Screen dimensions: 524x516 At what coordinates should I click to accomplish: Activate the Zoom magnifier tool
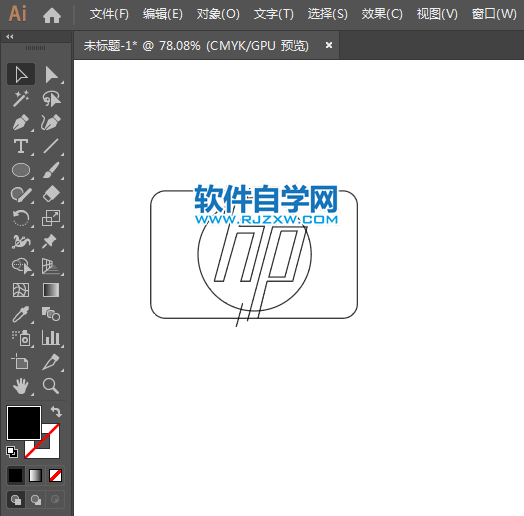click(51, 386)
